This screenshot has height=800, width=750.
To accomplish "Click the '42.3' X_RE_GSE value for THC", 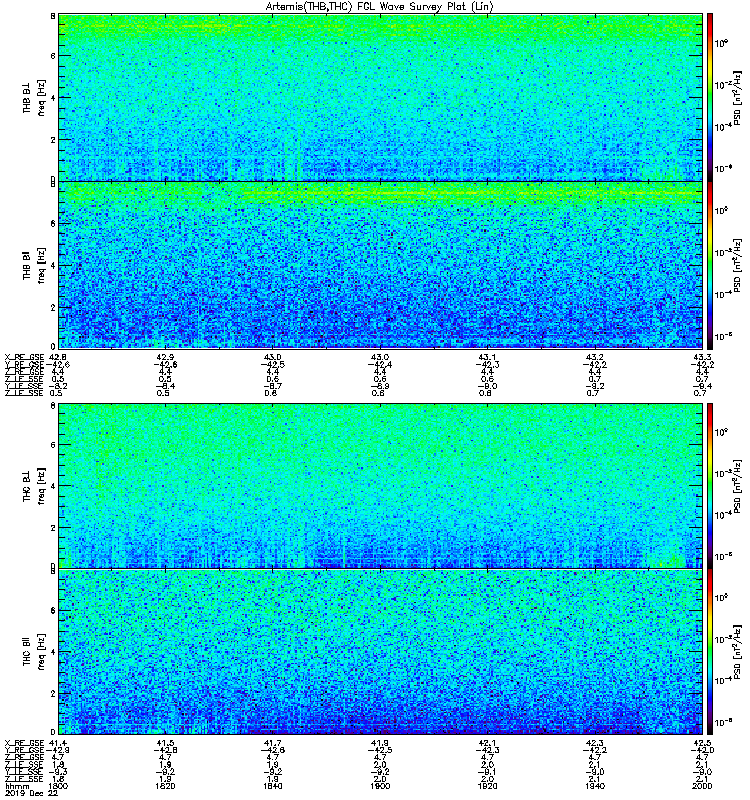I will coord(594,743).
